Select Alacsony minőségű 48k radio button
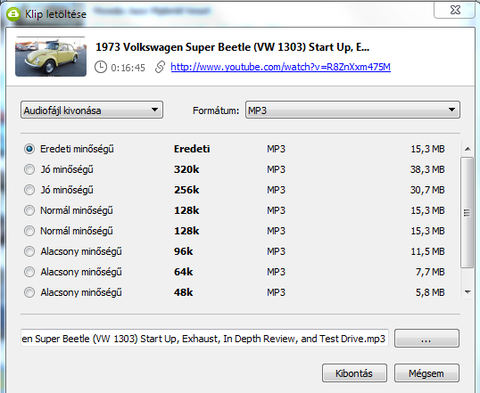 tap(29, 292)
